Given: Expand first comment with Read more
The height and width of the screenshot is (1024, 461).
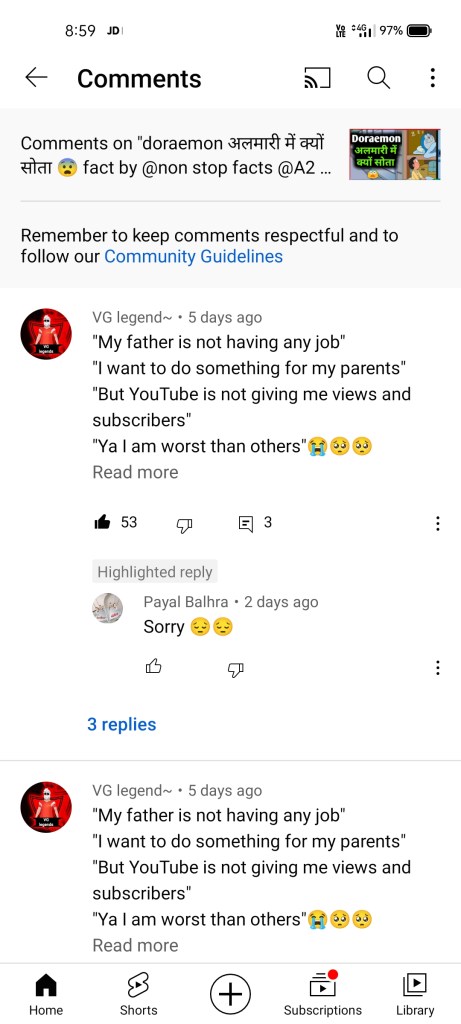Looking at the screenshot, I should tap(135, 472).
